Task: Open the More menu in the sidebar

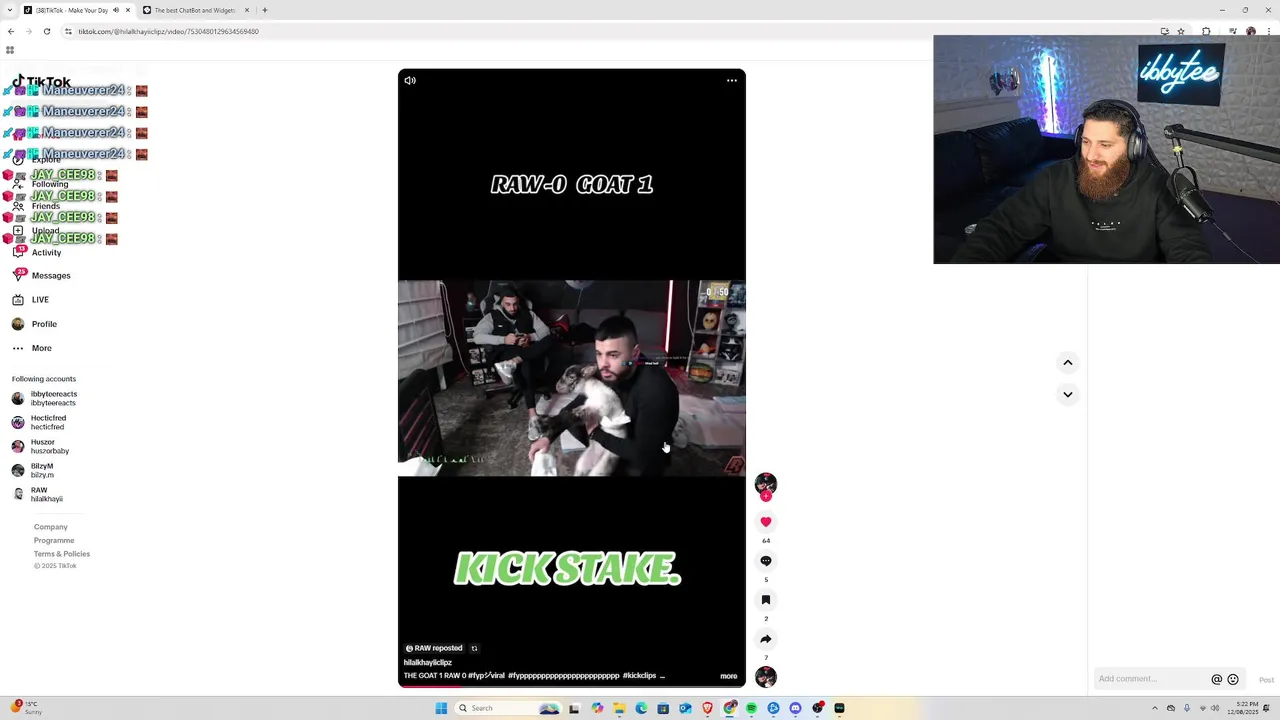Action: 41,348
